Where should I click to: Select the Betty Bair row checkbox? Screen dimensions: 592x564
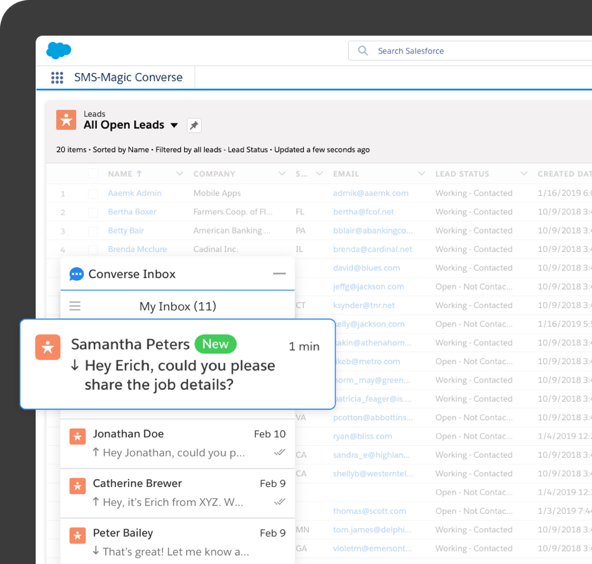click(93, 231)
